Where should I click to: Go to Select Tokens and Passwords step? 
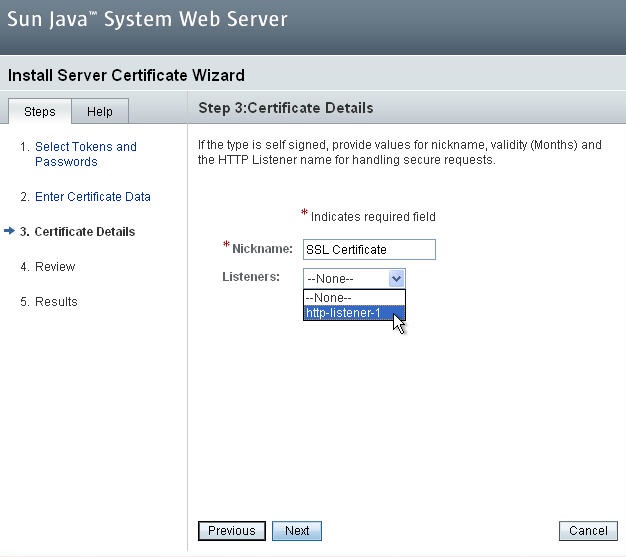coord(85,154)
